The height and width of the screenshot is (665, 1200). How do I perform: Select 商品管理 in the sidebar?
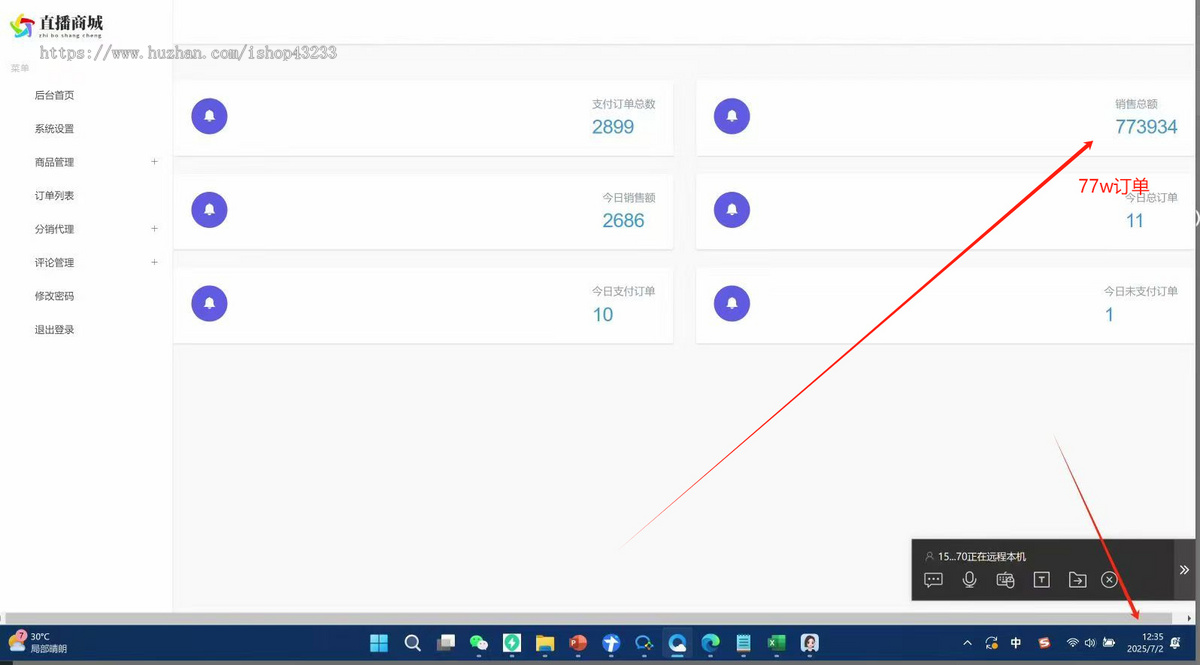coord(54,162)
